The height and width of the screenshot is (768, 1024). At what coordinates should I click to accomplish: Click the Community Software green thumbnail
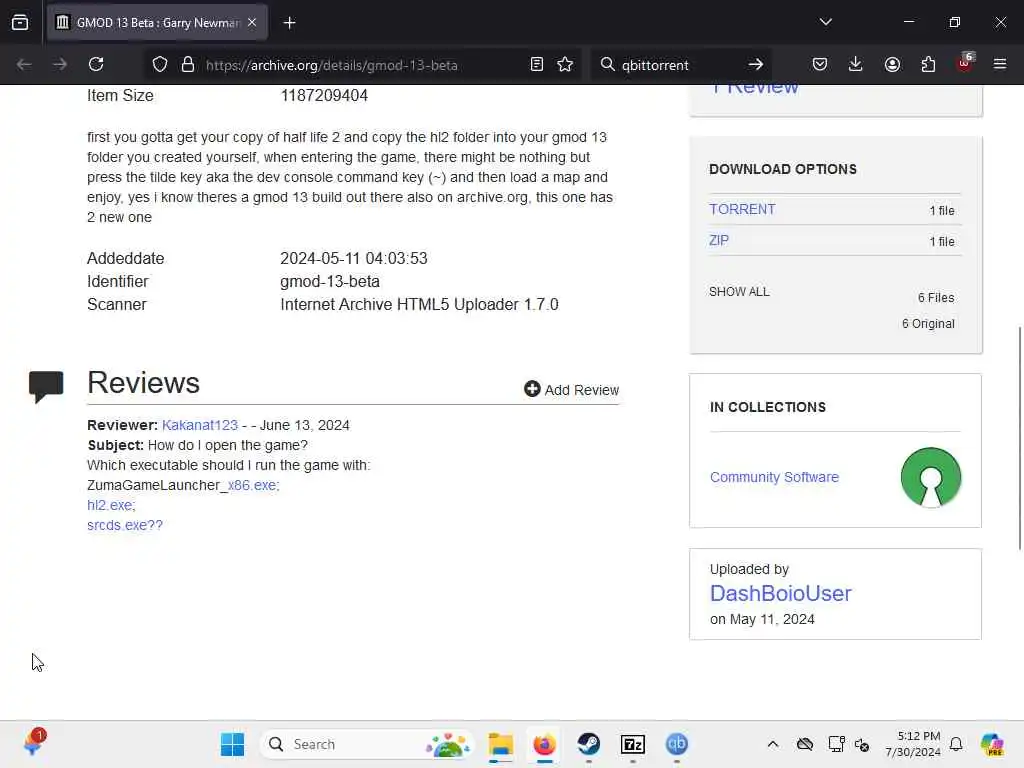click(x=931, y=477)
